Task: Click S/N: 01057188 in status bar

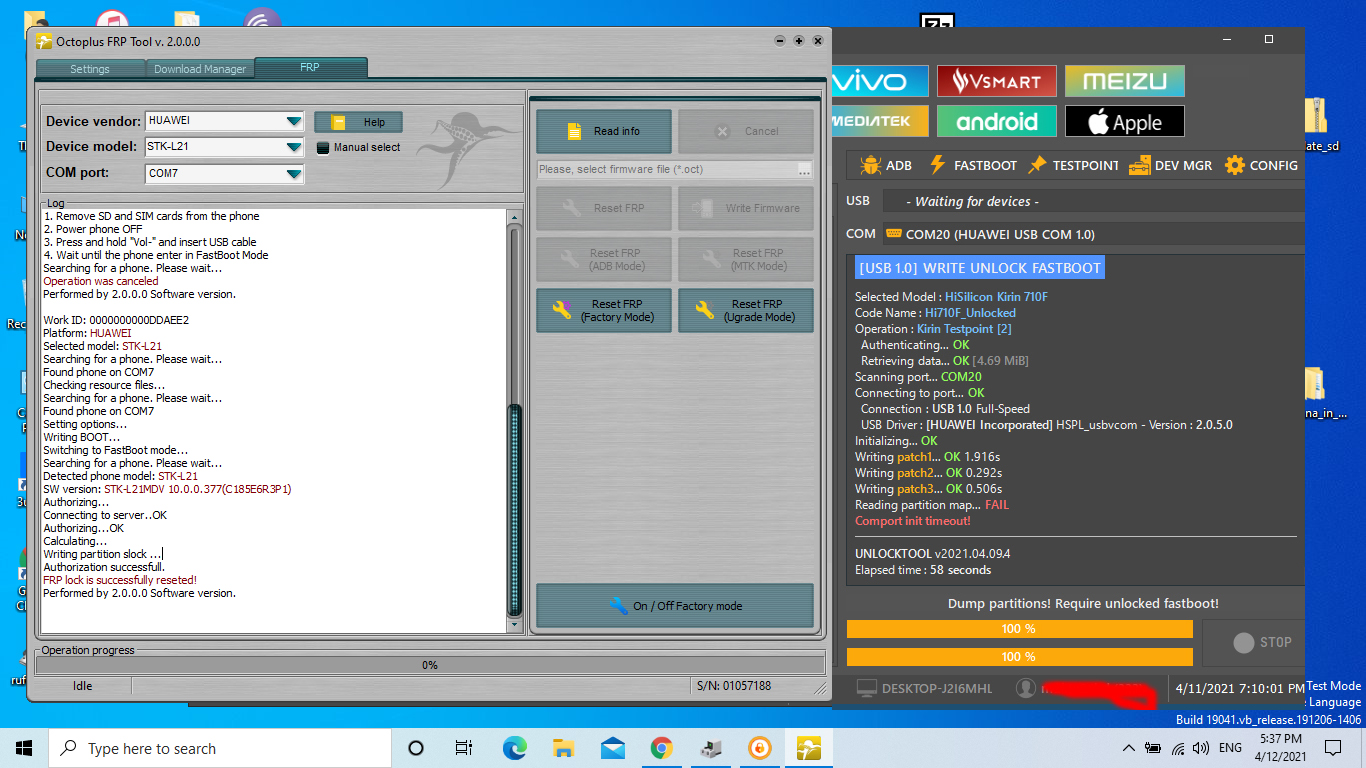Action: click(733, 686)
